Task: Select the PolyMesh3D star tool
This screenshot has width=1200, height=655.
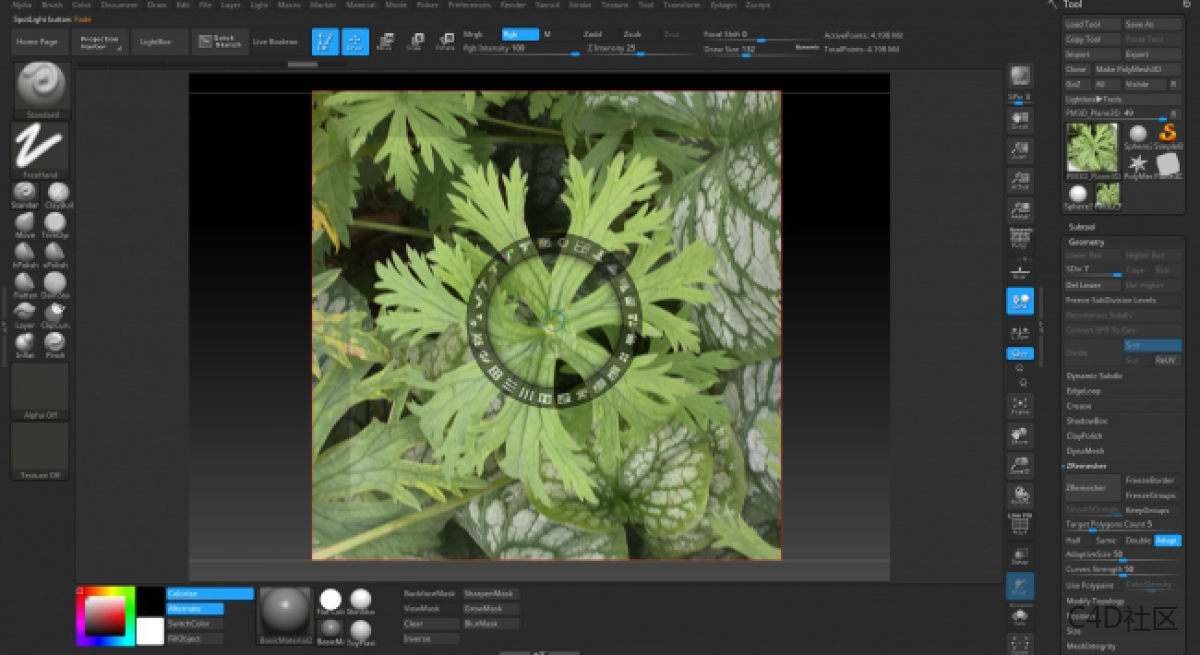Action: point(1137,165)
